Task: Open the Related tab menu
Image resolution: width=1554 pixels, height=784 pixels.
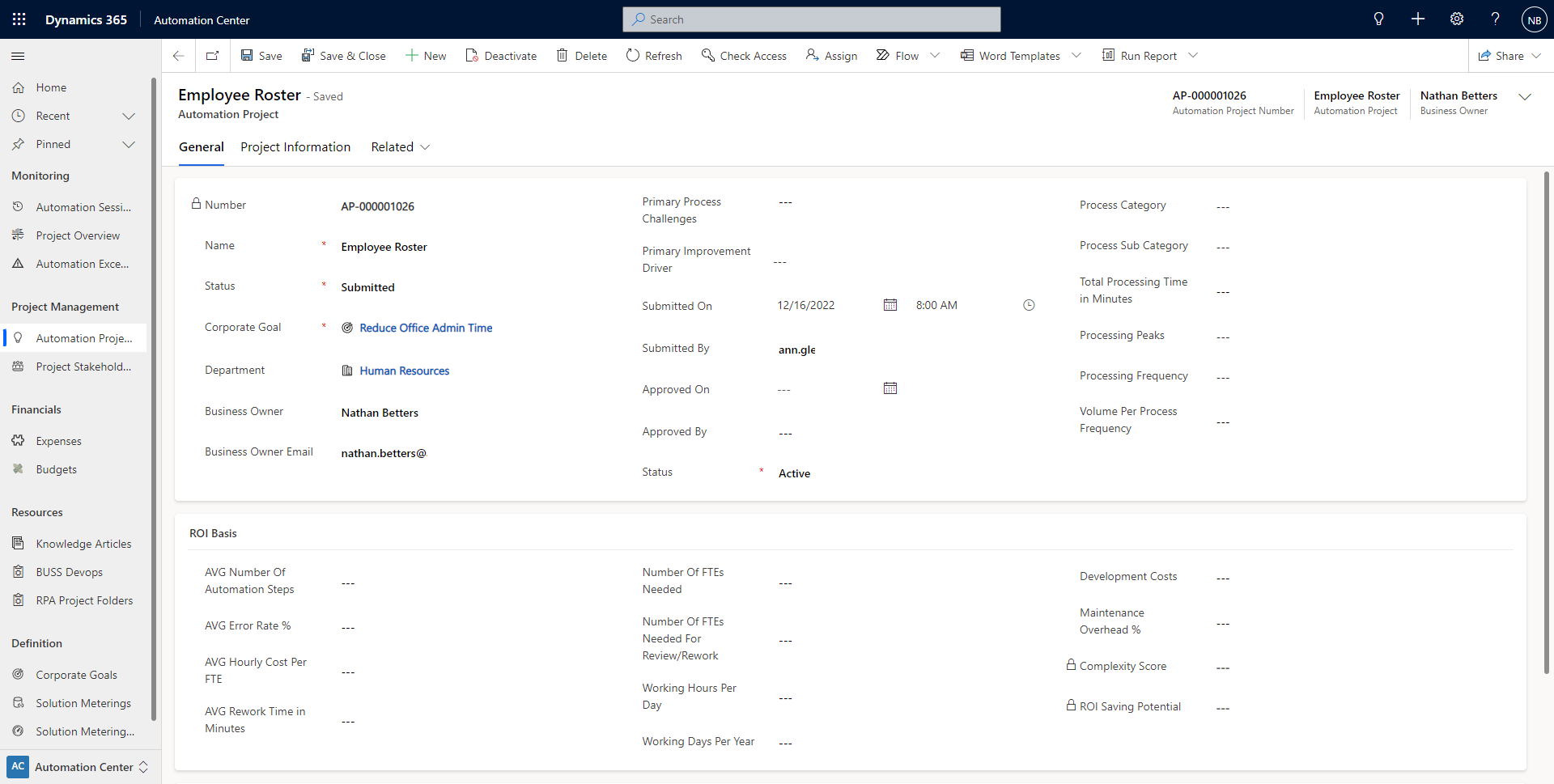Action: click(400, 146)
